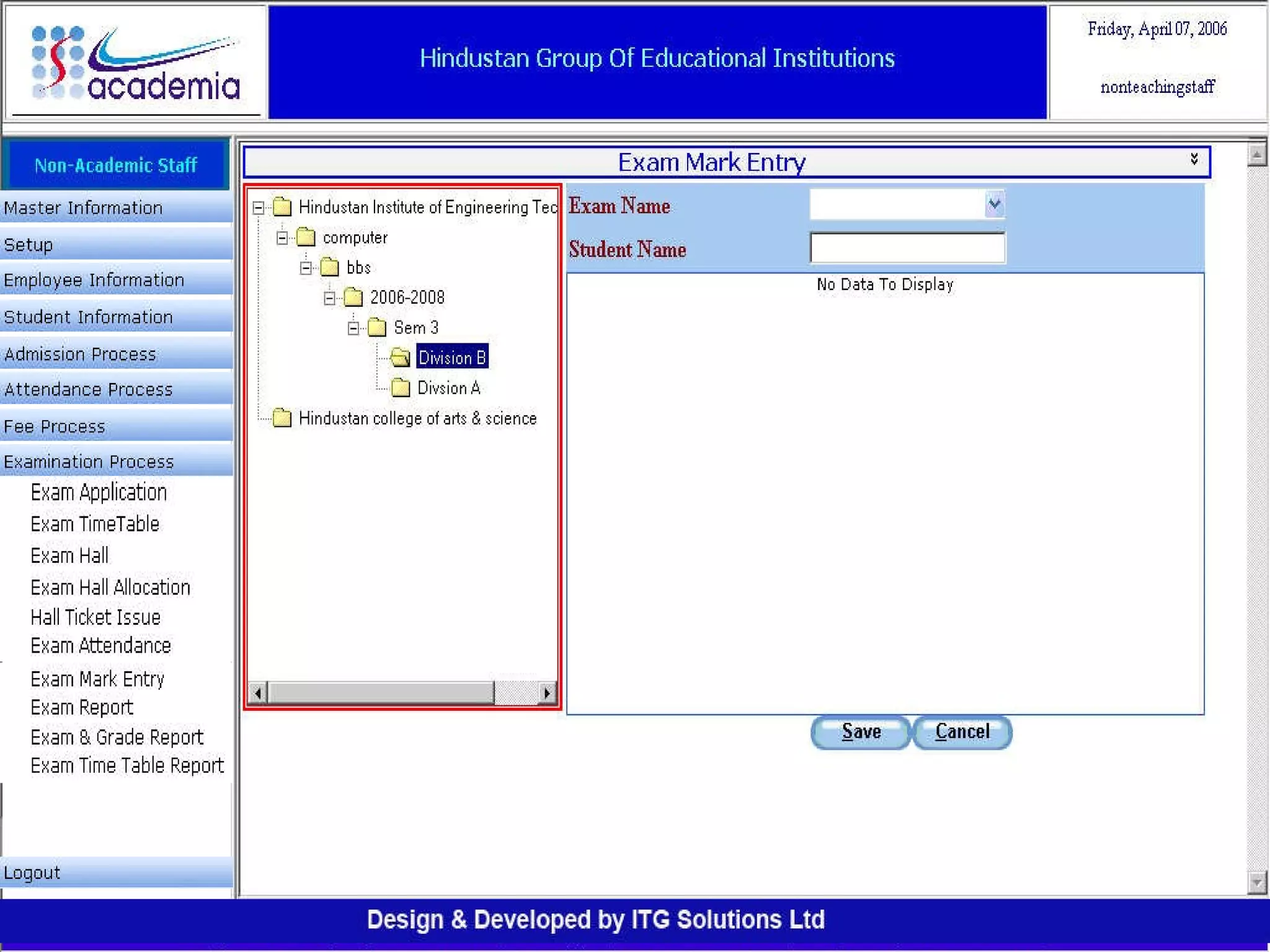Click the 2006-2008 folder icon
This screenshot has height=952, width=1270.
click(353, 297)
